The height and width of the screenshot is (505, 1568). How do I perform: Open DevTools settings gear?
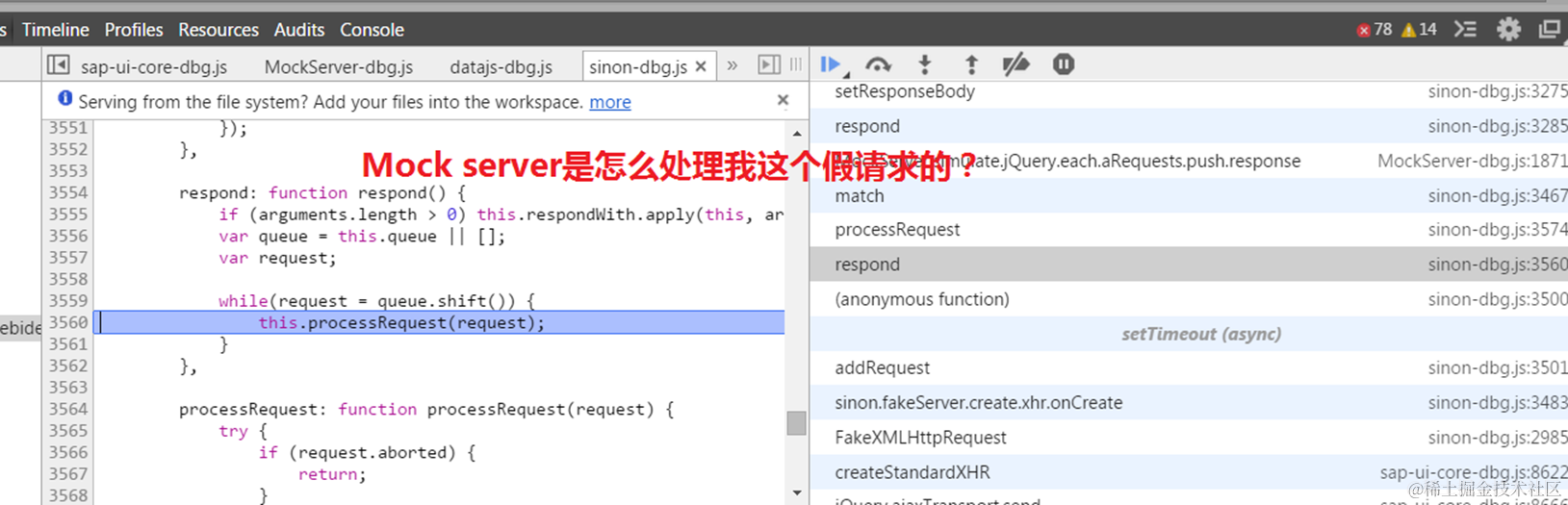tap(1508, 29)
